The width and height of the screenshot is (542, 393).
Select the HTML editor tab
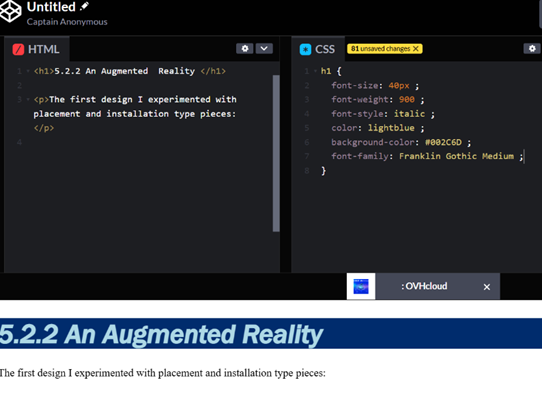coord(36,49)
